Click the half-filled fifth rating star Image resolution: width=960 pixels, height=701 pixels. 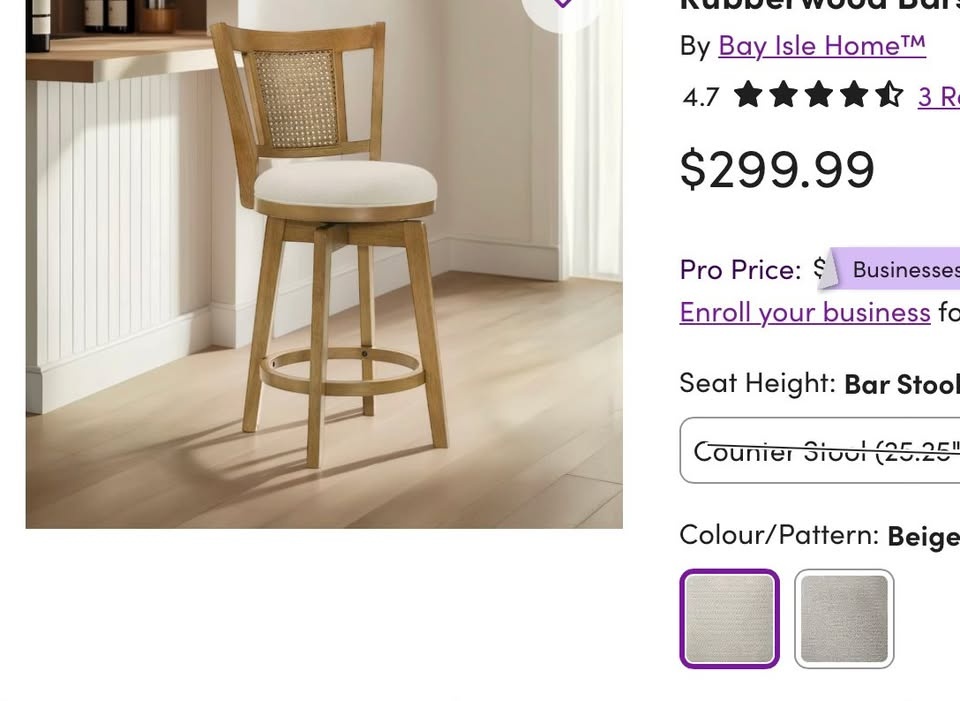889,95
